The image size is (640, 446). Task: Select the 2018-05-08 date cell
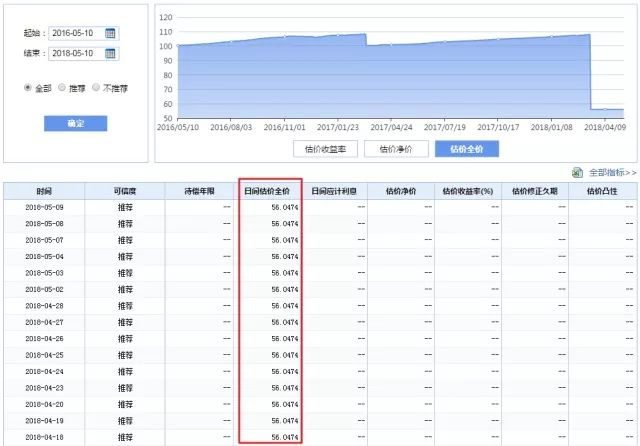click(x=44, y=224)
